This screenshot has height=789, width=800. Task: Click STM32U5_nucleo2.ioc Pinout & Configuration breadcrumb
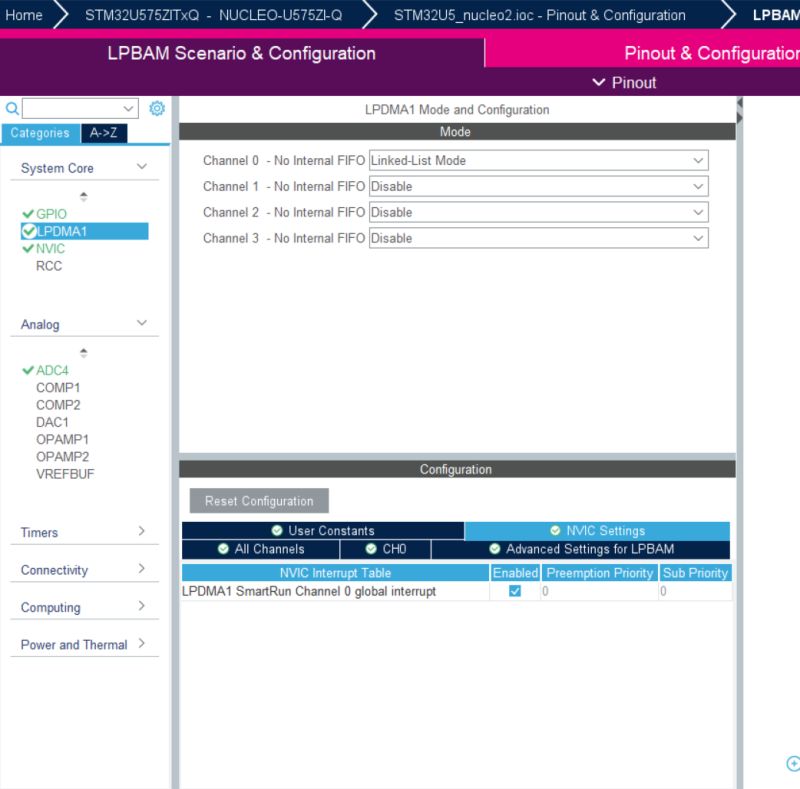click(x=539, y=15)
